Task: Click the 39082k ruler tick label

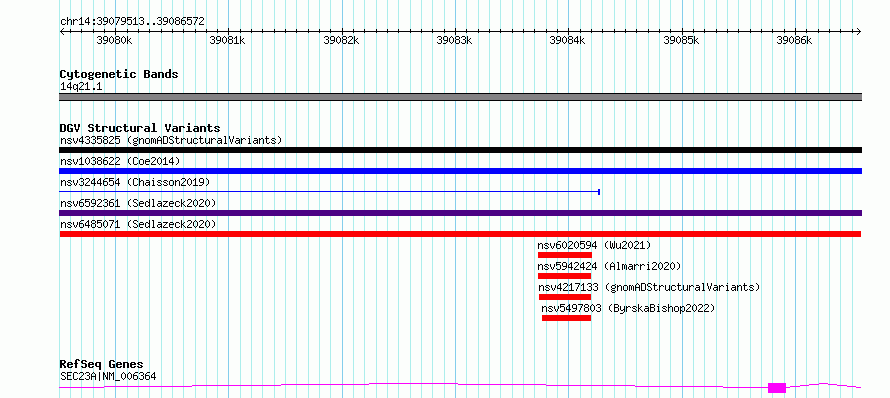Action: coord(341,40)
